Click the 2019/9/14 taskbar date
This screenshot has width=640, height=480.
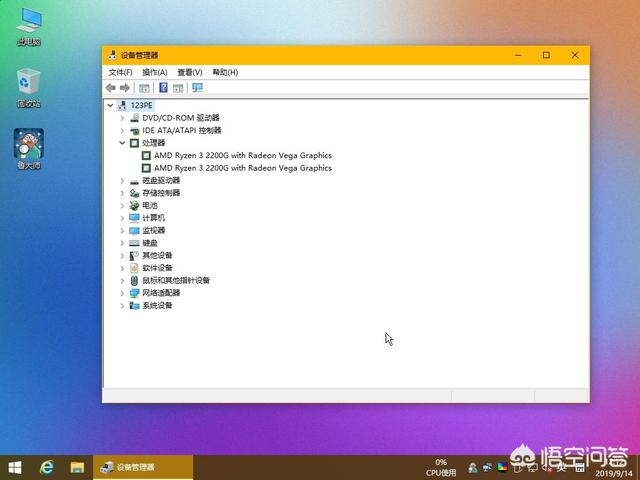point(613,473)
